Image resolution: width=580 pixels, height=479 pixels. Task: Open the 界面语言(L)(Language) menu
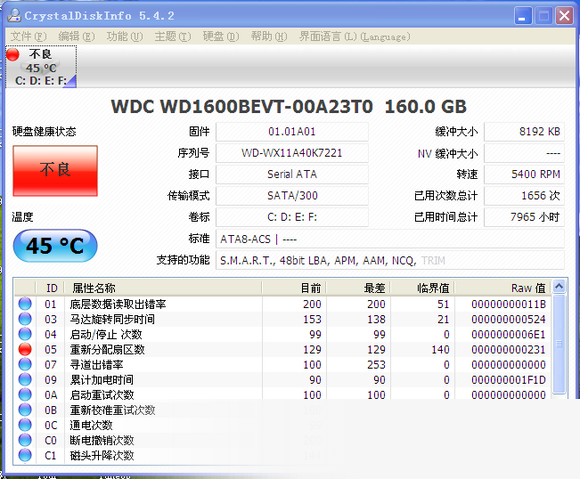tap(354, 36)
